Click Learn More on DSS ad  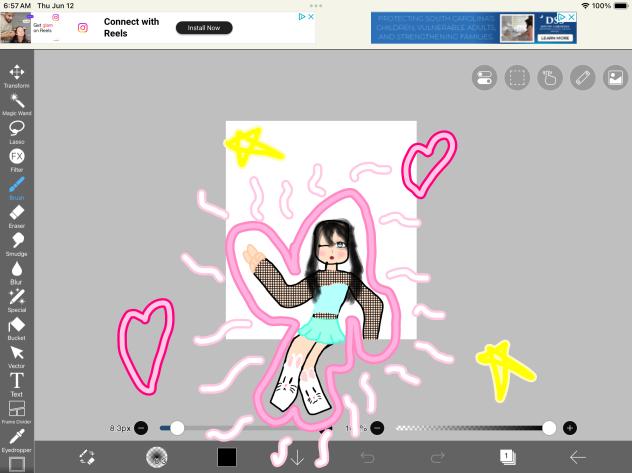(x=555, y=38)
